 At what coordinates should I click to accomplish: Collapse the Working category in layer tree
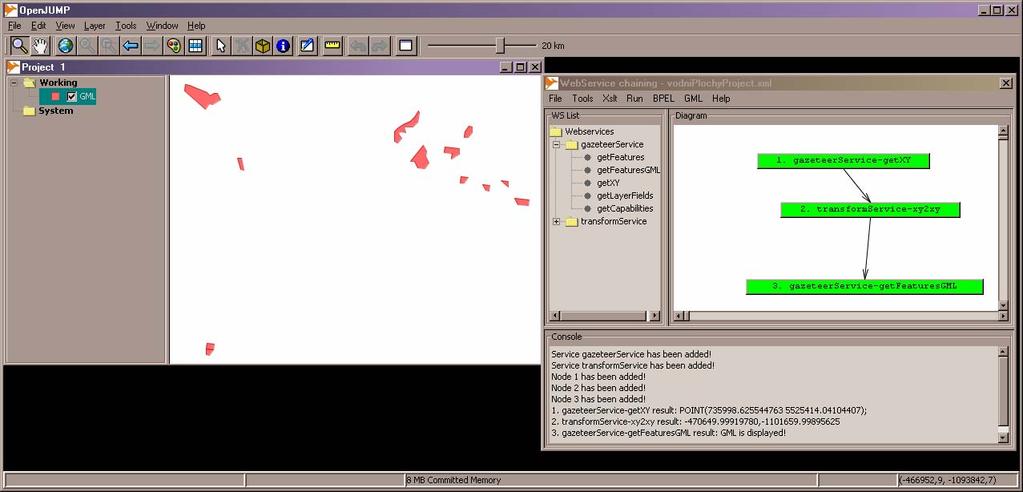(x=14, y=83)
